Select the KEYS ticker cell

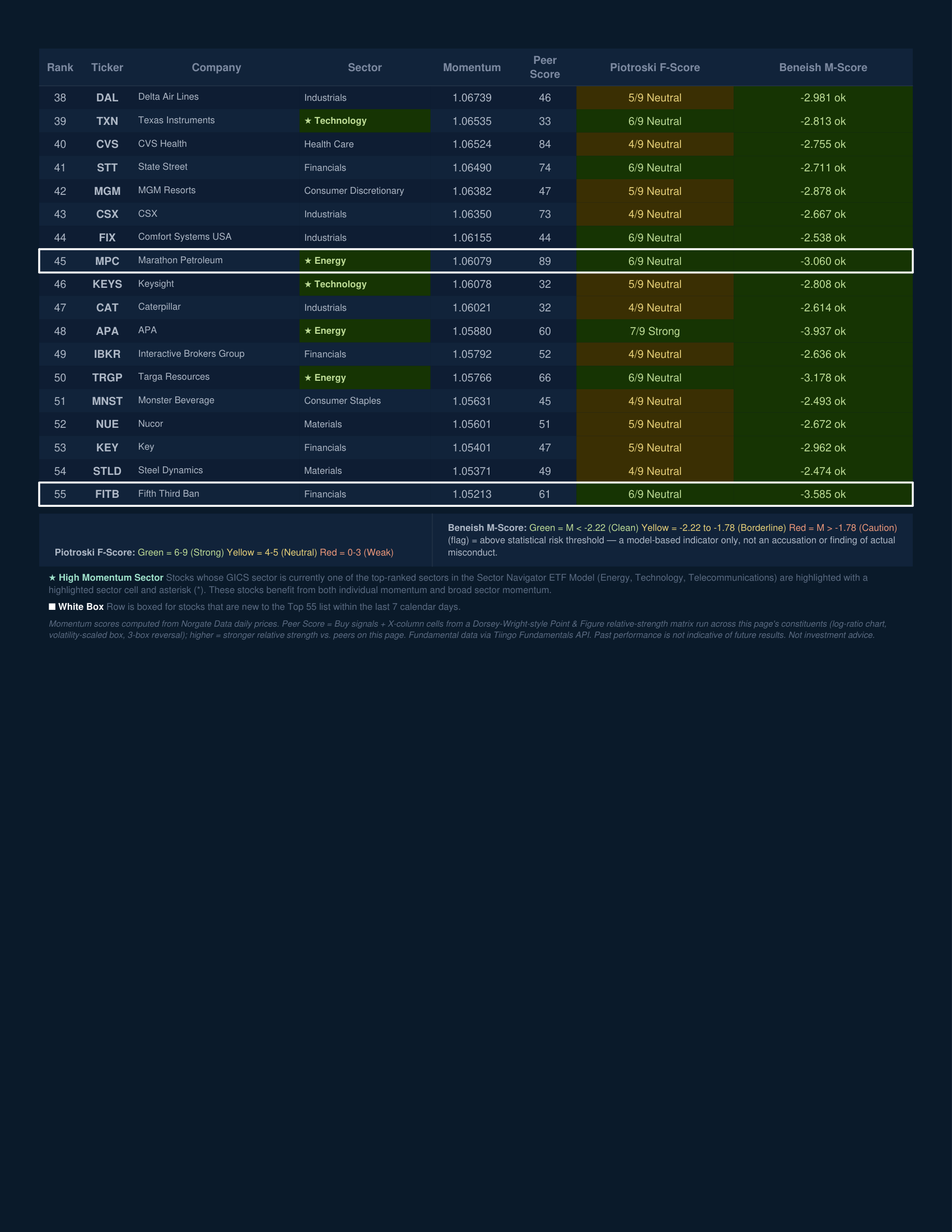click(x=107, y=284)
